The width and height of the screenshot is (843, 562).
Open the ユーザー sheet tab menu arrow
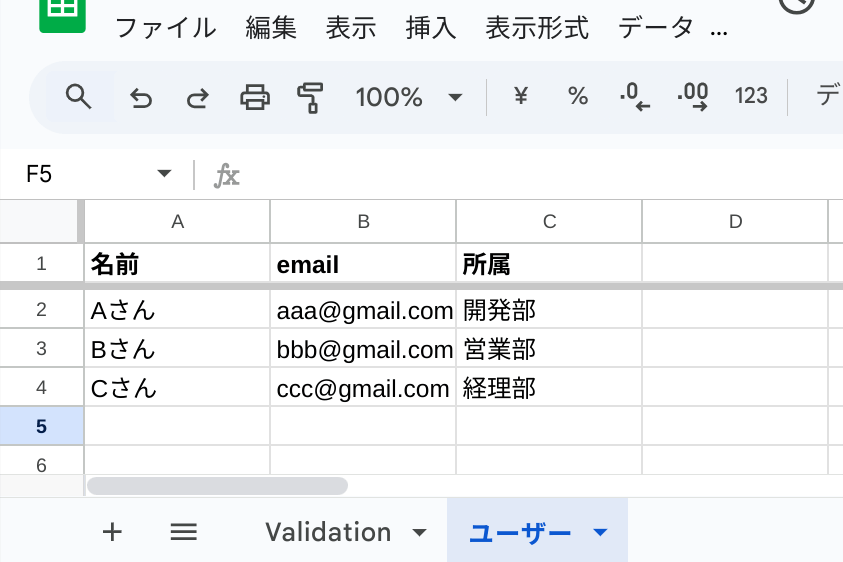(x=600, y=532)
